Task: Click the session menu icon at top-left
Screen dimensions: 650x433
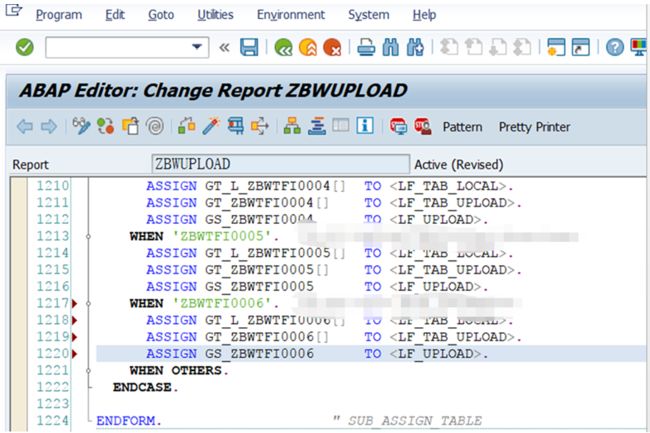Action: coord(13,10)
